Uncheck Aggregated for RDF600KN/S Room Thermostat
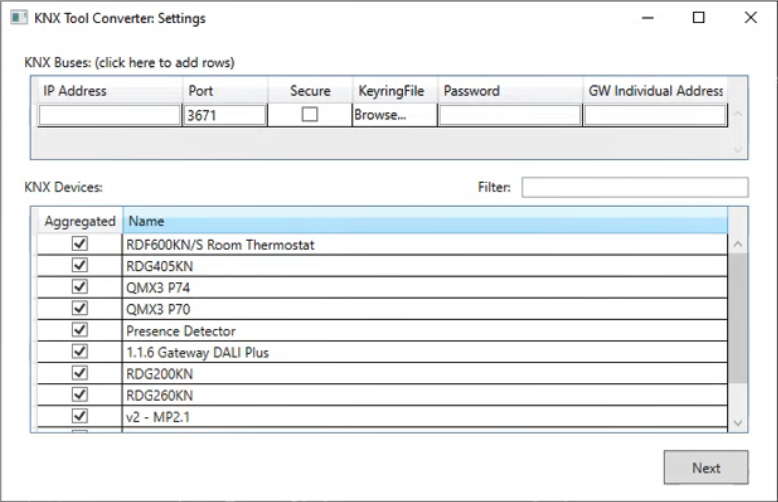 pyautogui.click(x=80, y=244)
